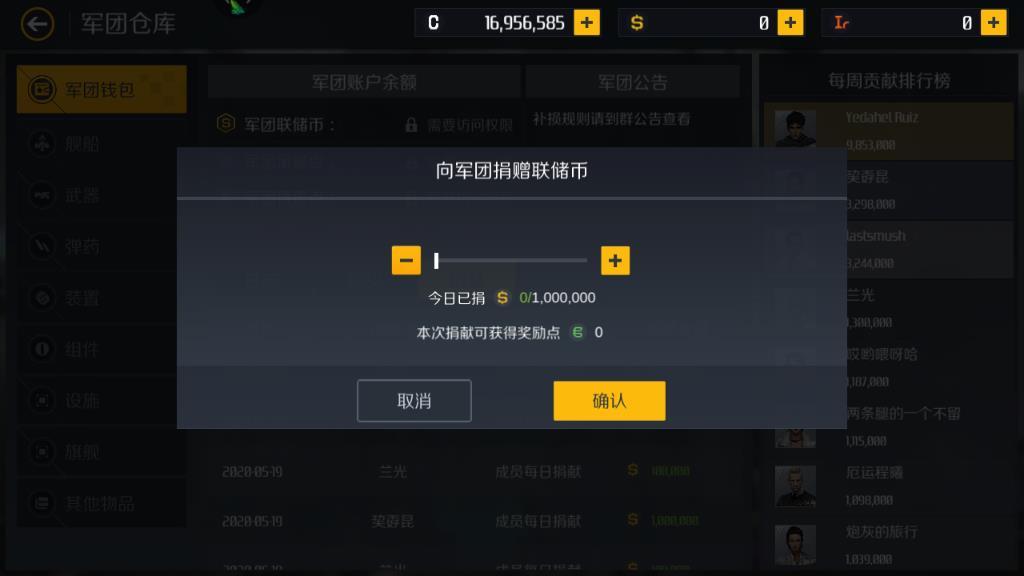This screenshot has height=576, width=1024.
Task: Select Yedahel Ruiz avatar in ranking
Action: [x=795, y=128]
